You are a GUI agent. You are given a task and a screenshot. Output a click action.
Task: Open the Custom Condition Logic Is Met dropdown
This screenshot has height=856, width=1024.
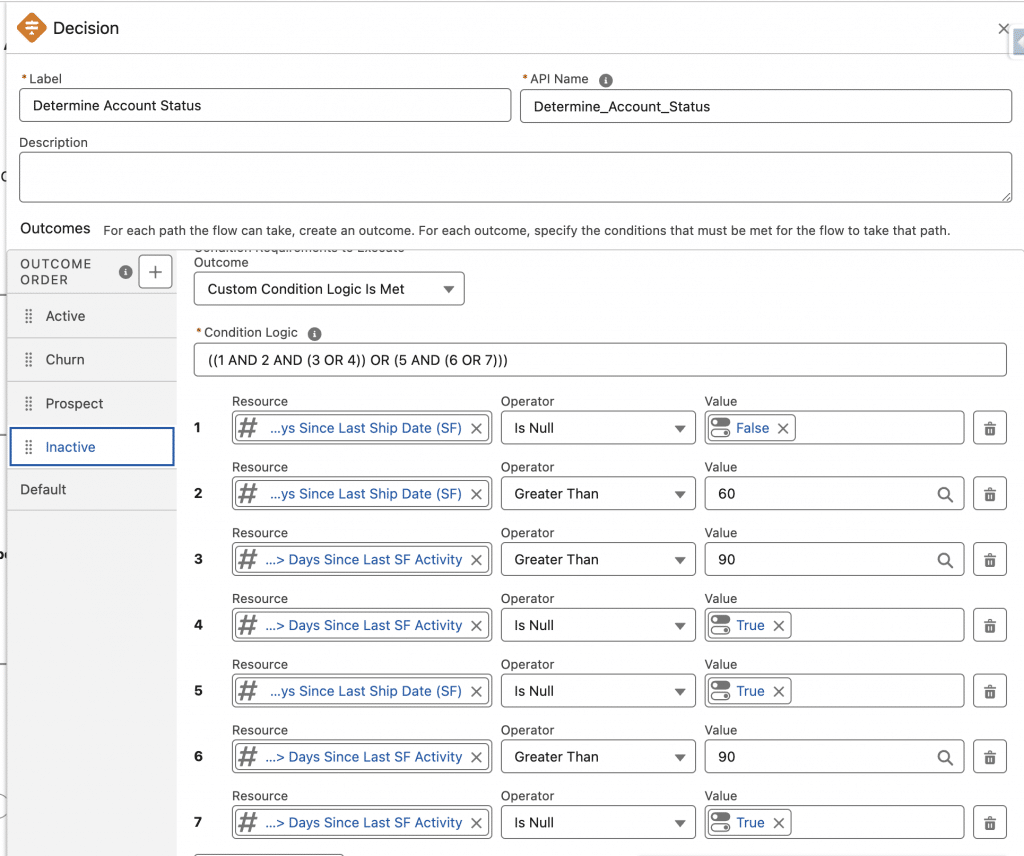(x=329, y=289)
